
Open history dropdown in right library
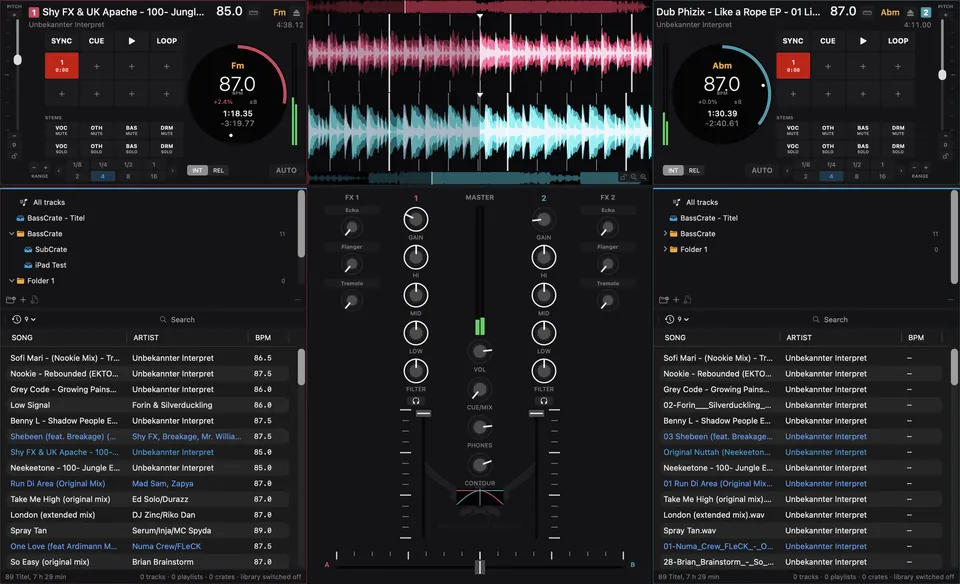click(x=677, y=320)
